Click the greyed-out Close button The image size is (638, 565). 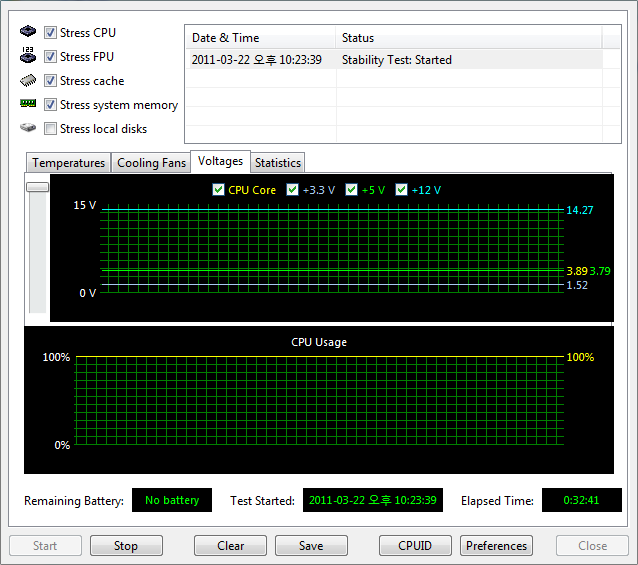[592, 545]
